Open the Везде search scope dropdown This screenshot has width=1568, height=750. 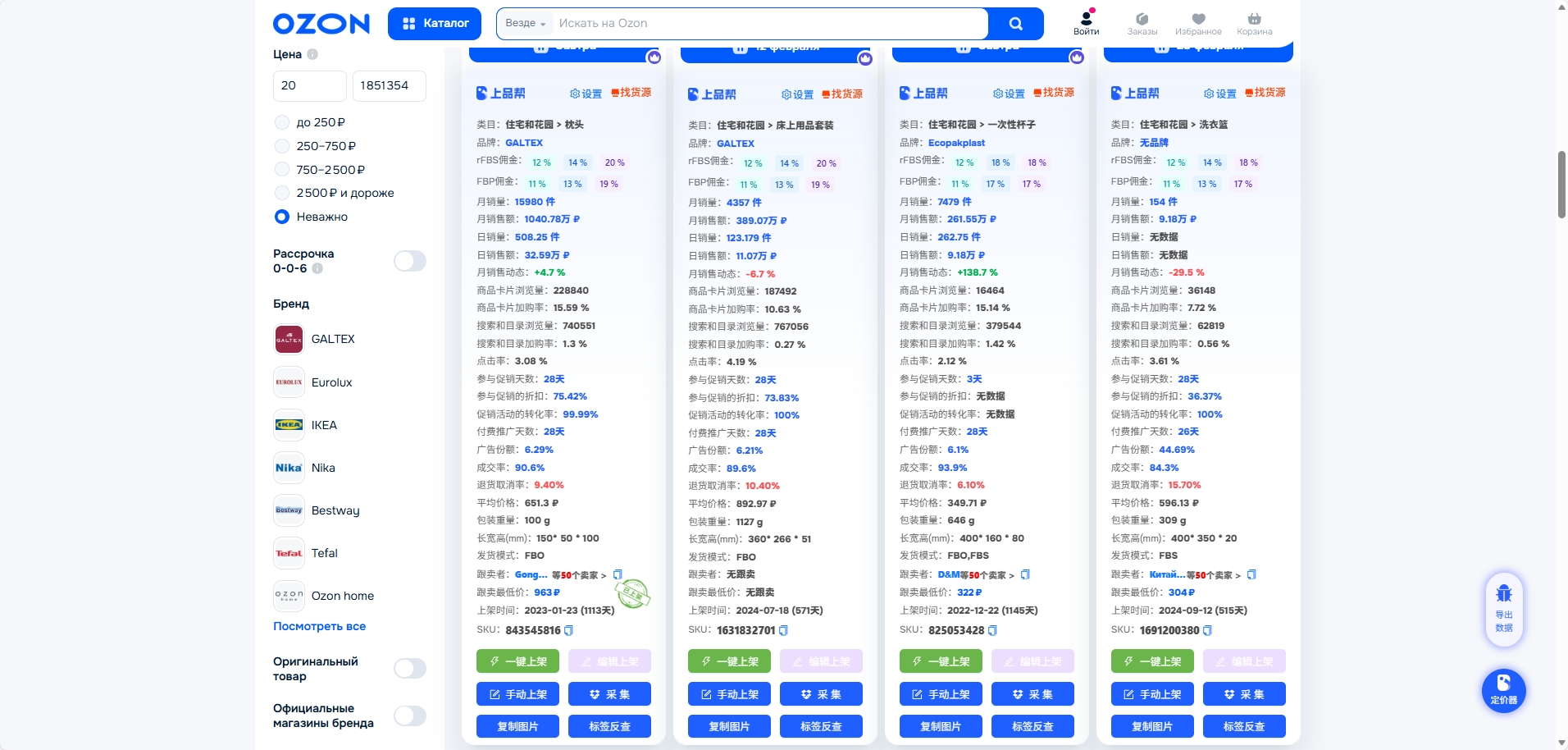(x=525, y=24)
